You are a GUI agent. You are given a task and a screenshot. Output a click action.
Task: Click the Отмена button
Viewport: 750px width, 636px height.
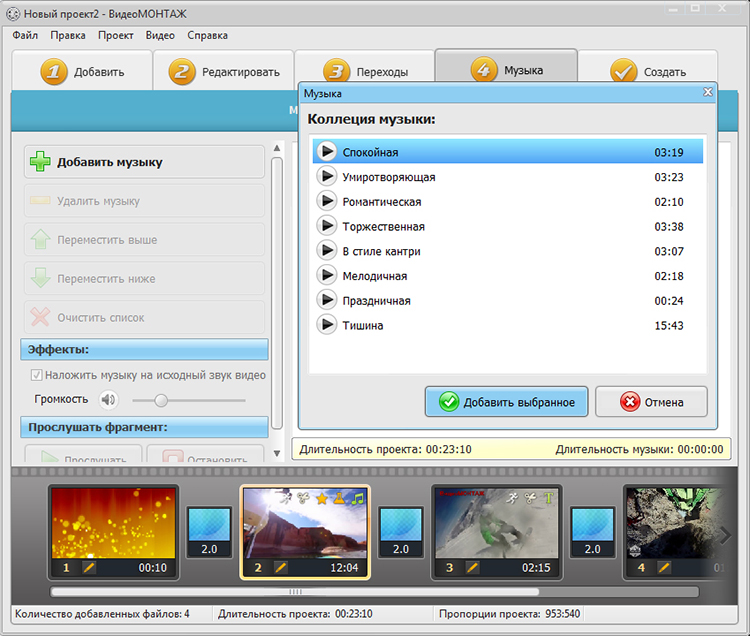coord(651,402)
